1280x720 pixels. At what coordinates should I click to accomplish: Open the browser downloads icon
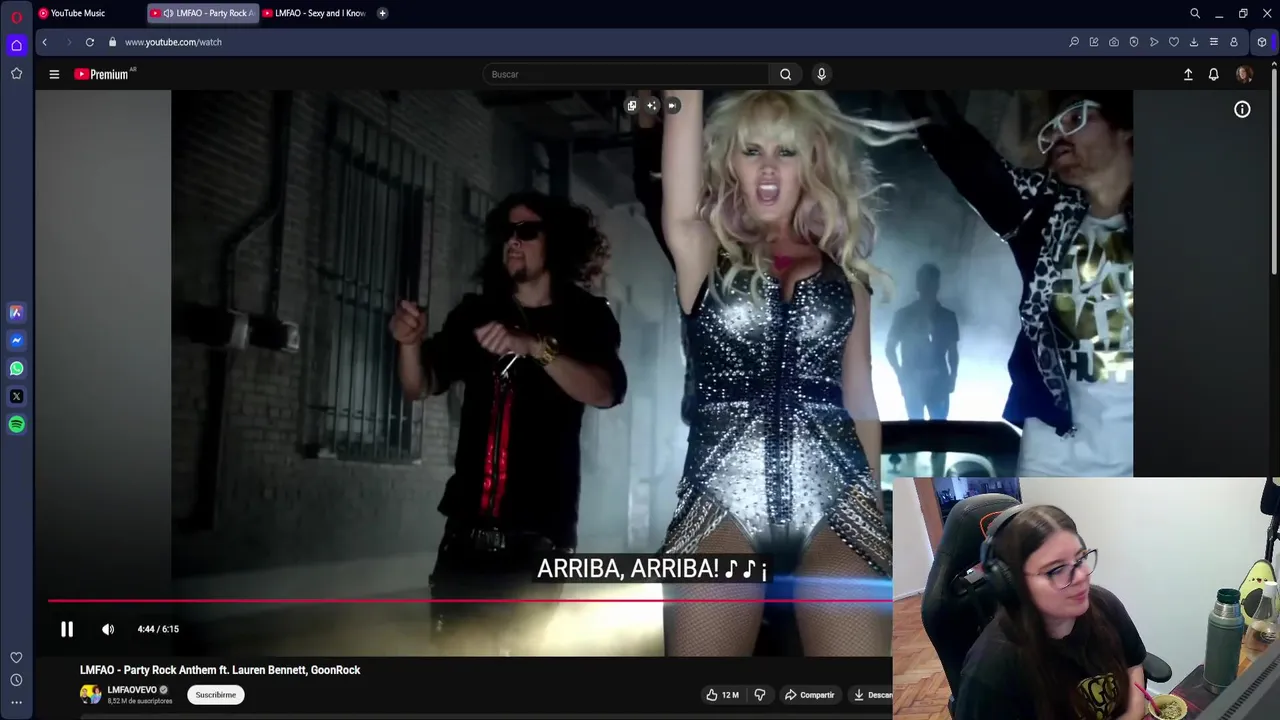pos(1194,42)
